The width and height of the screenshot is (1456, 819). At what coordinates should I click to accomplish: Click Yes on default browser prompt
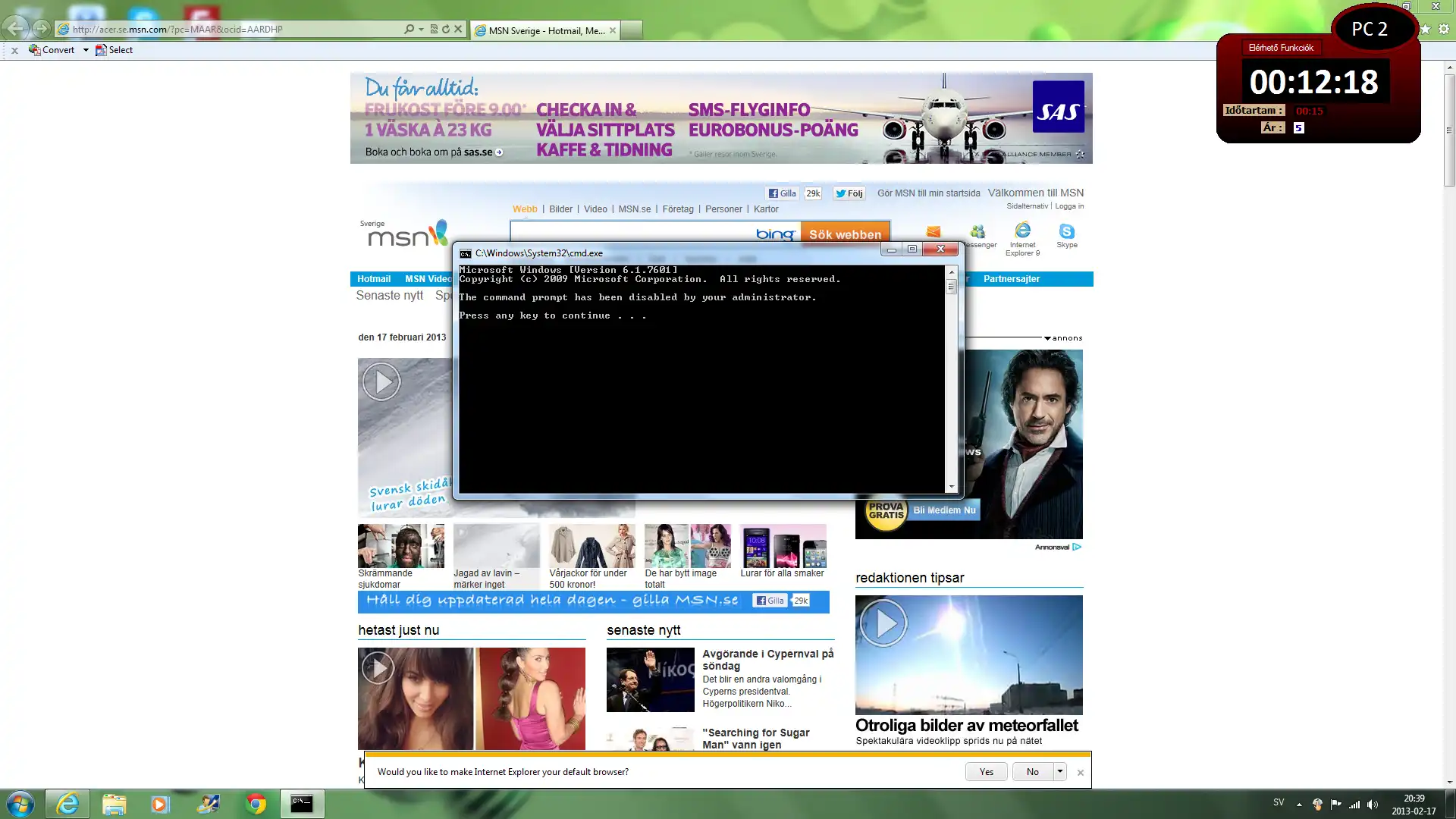(986, 771)
